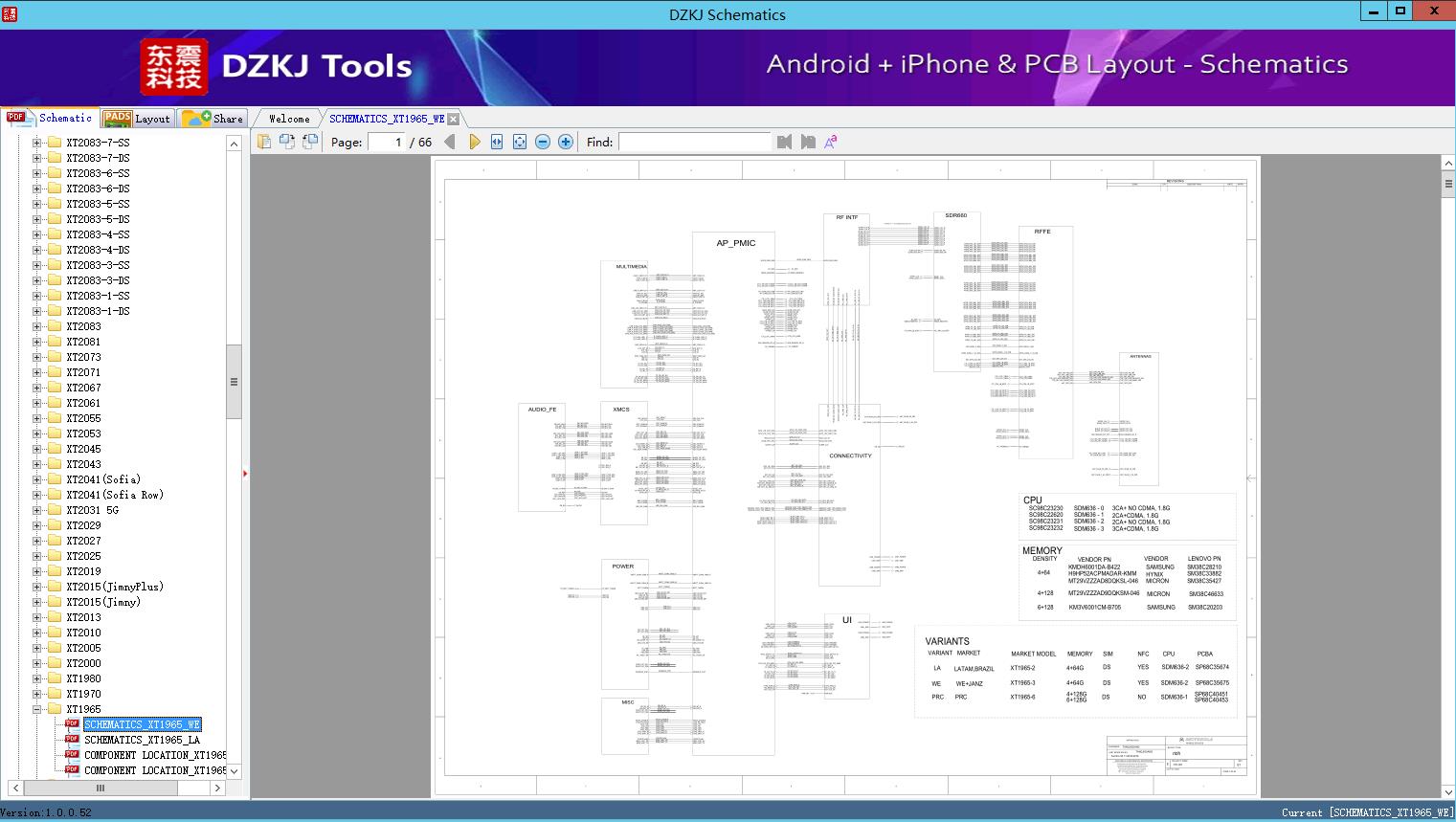Viewport: 1456px width, 822px height.
Task: Expand the XT2083 folder
Action: (37, 326)
